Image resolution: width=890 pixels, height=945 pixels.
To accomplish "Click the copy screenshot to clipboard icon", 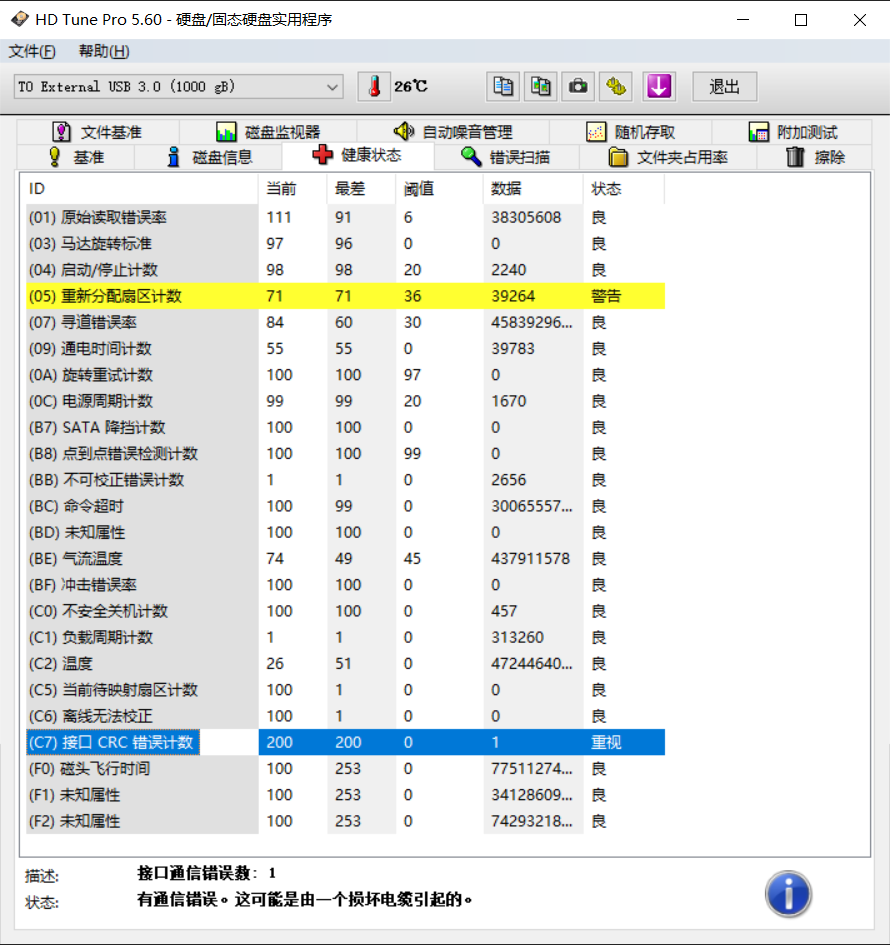I will pyautogui.click(x=541, y=87).
